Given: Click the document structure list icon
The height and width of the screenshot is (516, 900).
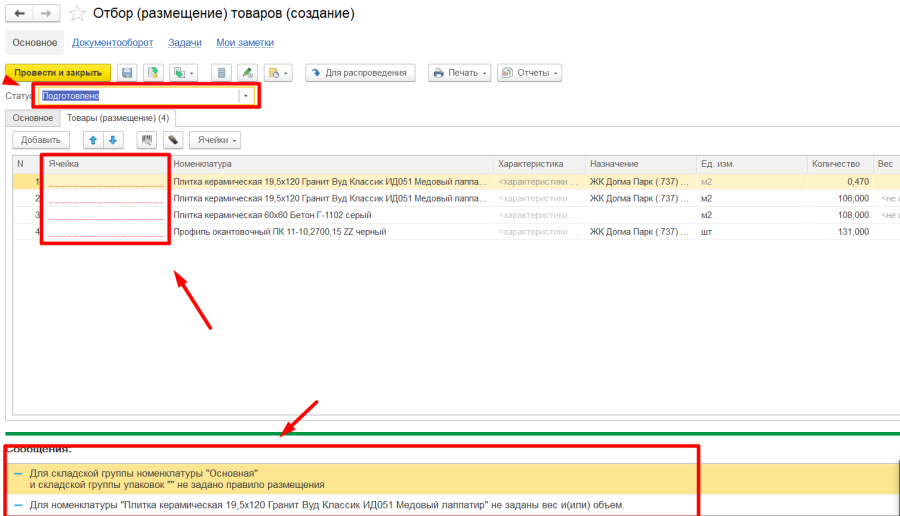Looking at the screenshot, I should (x=222, y=73).
